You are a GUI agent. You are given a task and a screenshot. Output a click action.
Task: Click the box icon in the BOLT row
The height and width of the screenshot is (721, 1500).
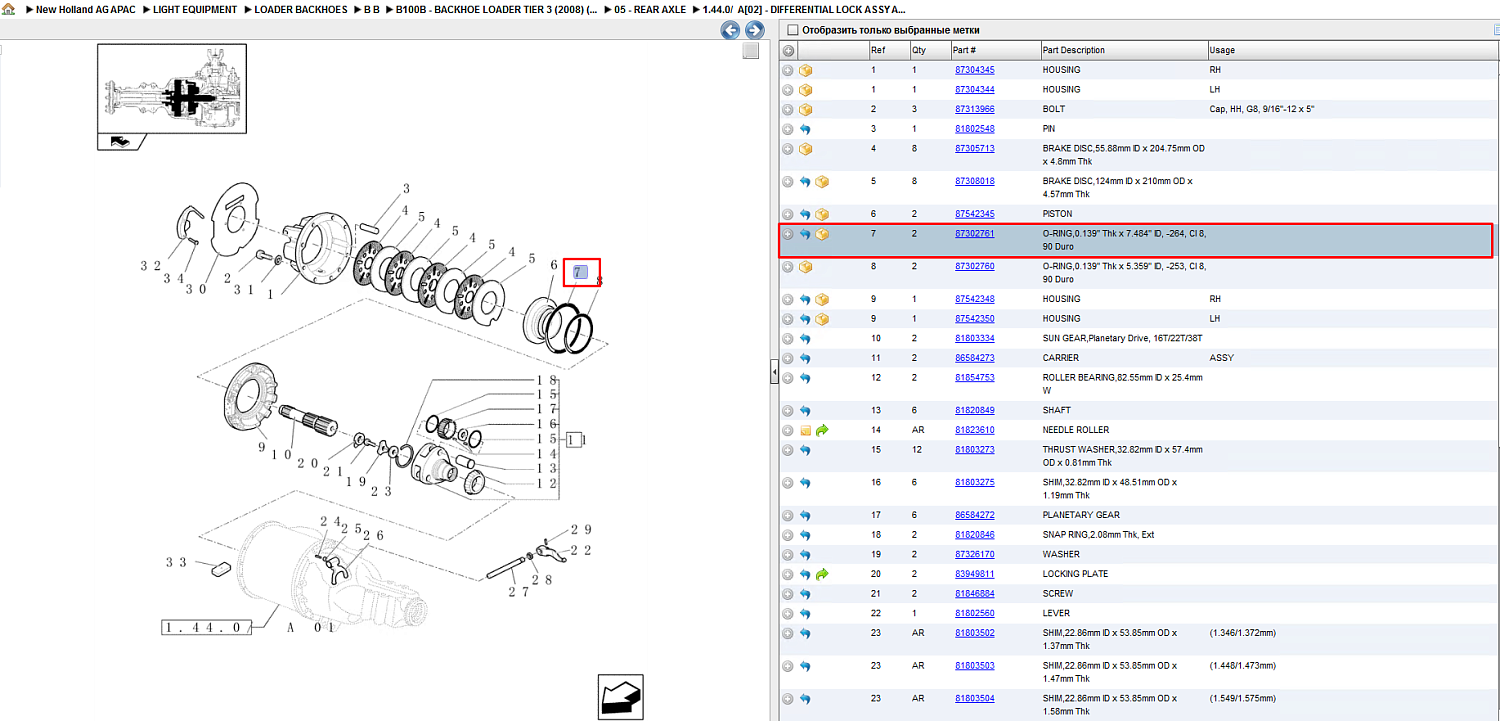tap(806, 109)
